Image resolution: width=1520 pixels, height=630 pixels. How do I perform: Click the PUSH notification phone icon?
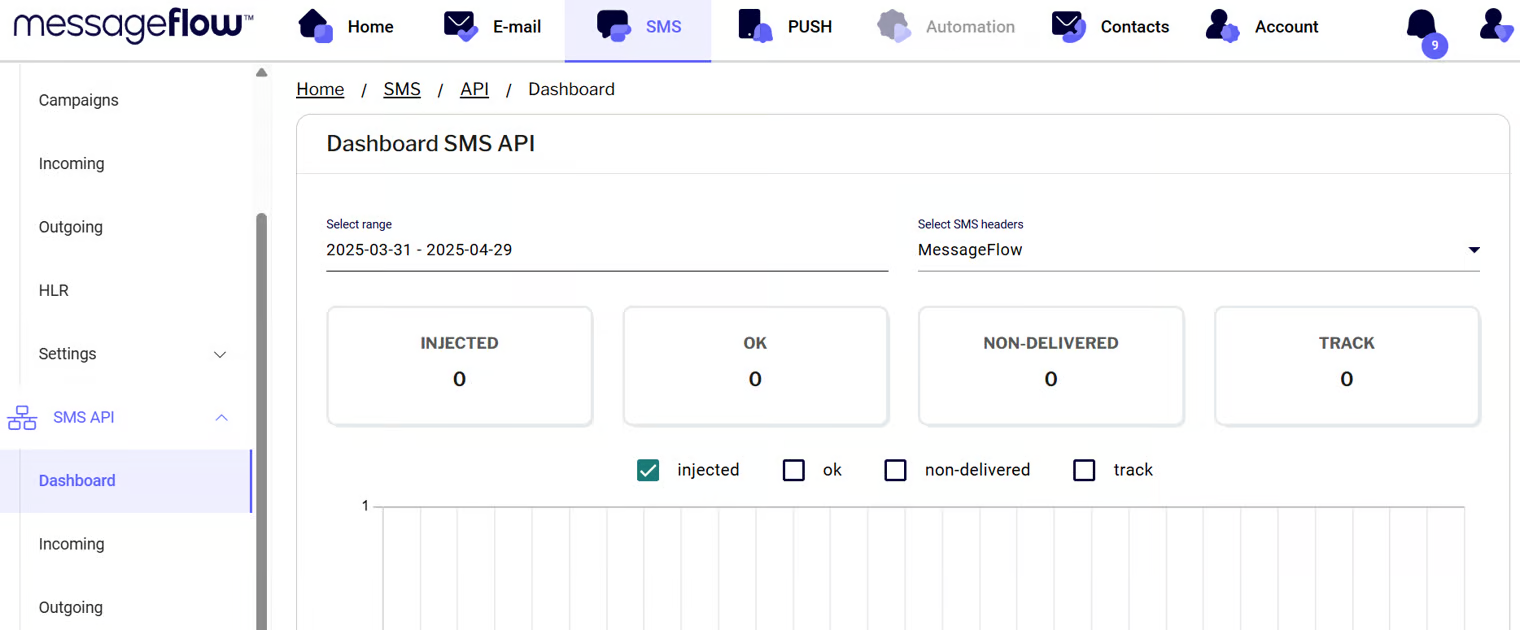point(755,26)
